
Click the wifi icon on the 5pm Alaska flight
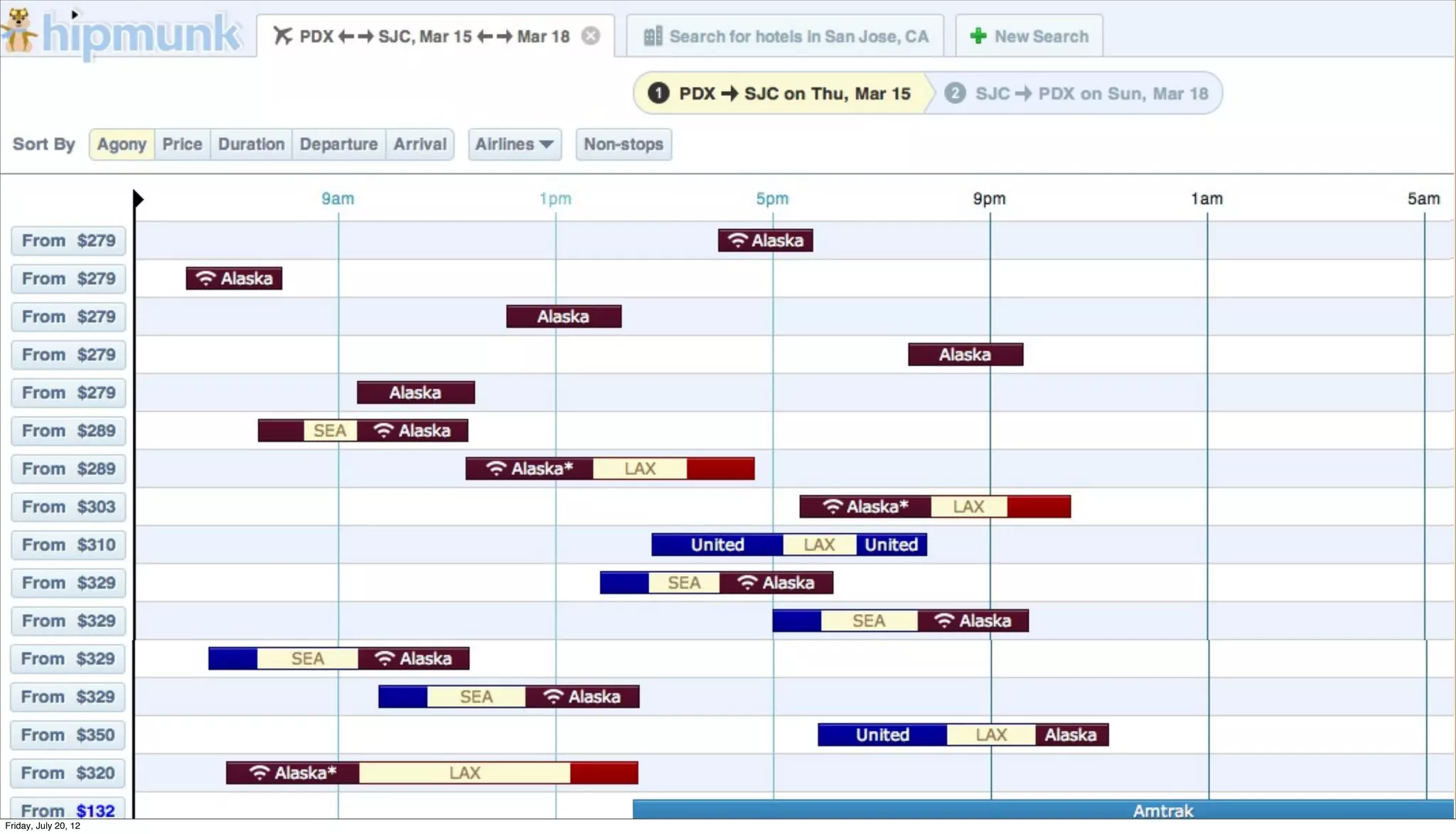click(x=737, y=241)
